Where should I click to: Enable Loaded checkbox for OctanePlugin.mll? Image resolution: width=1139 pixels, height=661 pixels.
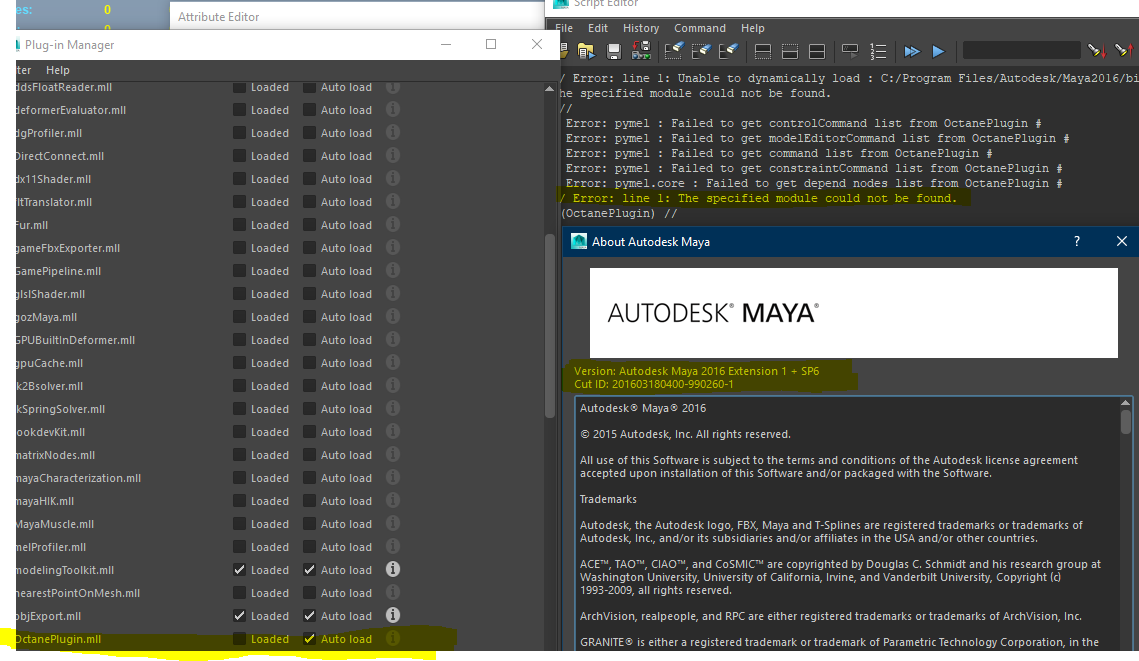239,639
